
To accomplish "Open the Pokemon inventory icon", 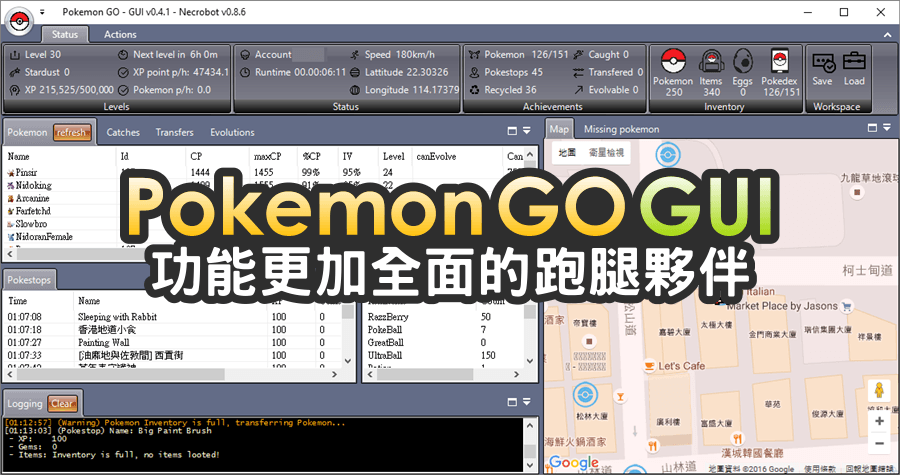I will (673, 61).
